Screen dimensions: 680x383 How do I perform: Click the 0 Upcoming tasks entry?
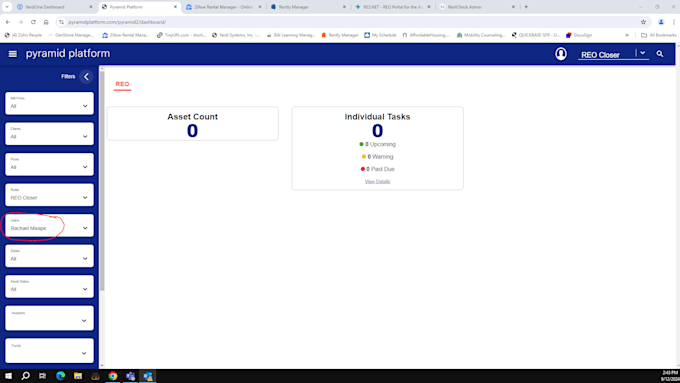pyautogui.click(x=377, y=144)
